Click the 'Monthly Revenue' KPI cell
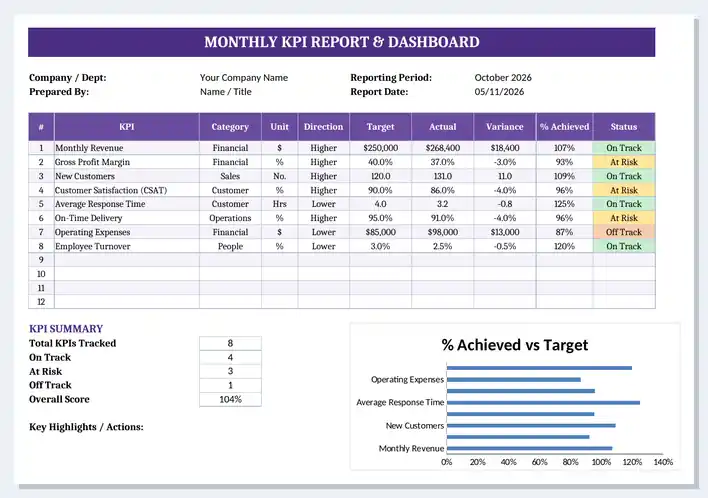This screenshot has height=498, width=708. coord(126,148)
